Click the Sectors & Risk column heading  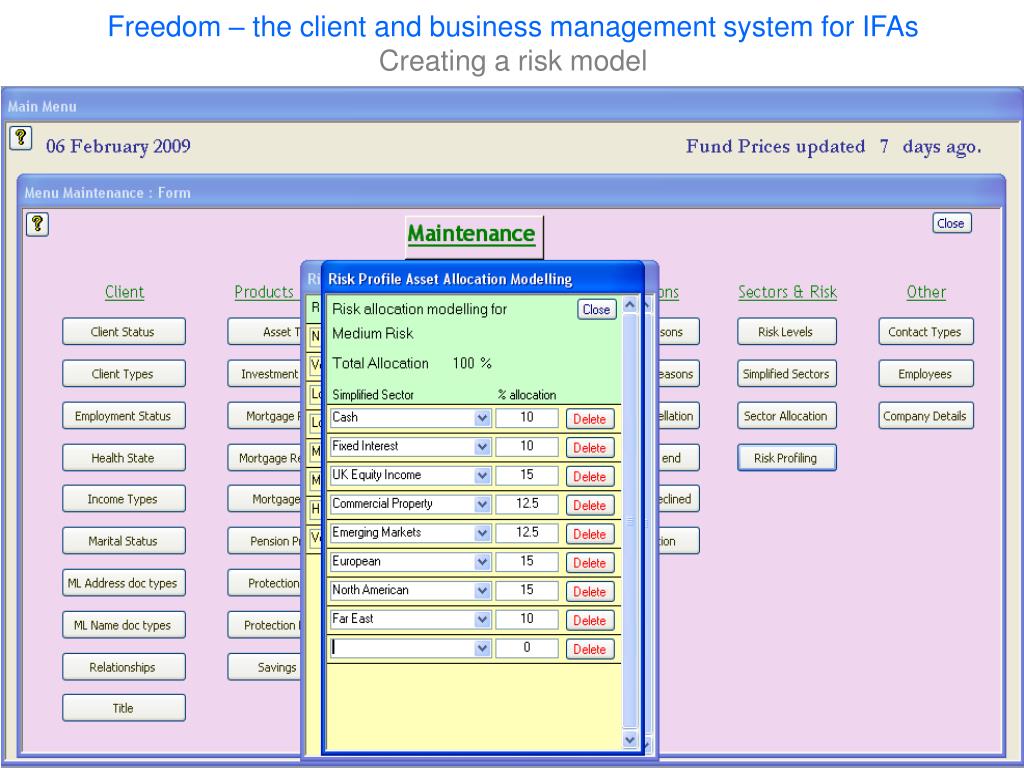[x=787, y=292]
